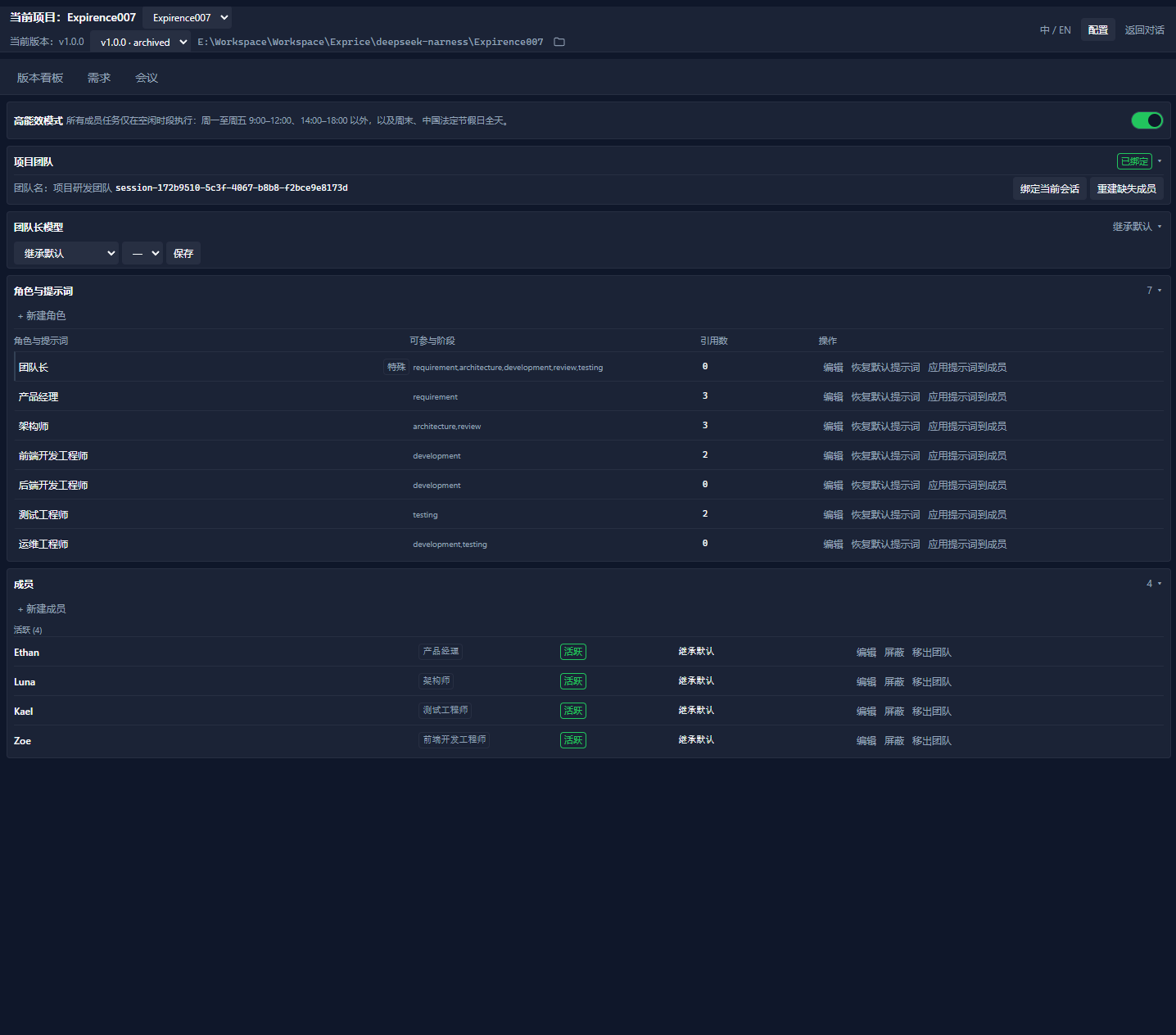Click Luna's 继承默认 model text

696,680
